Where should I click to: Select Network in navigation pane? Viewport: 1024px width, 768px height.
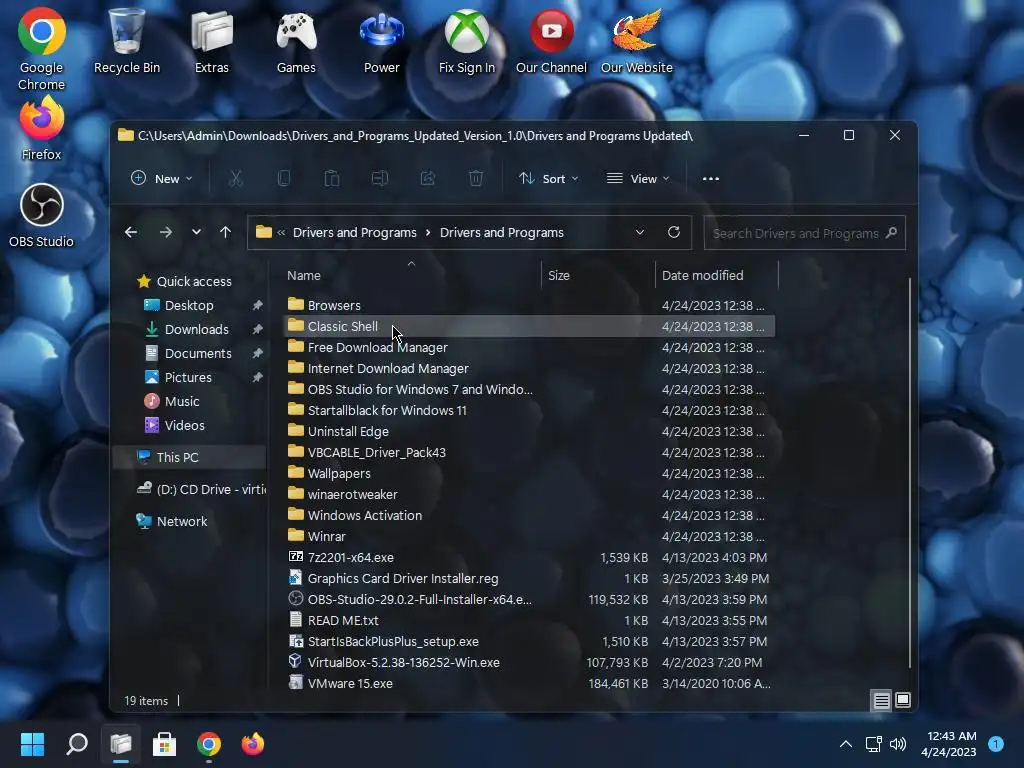tap(182, 521)
